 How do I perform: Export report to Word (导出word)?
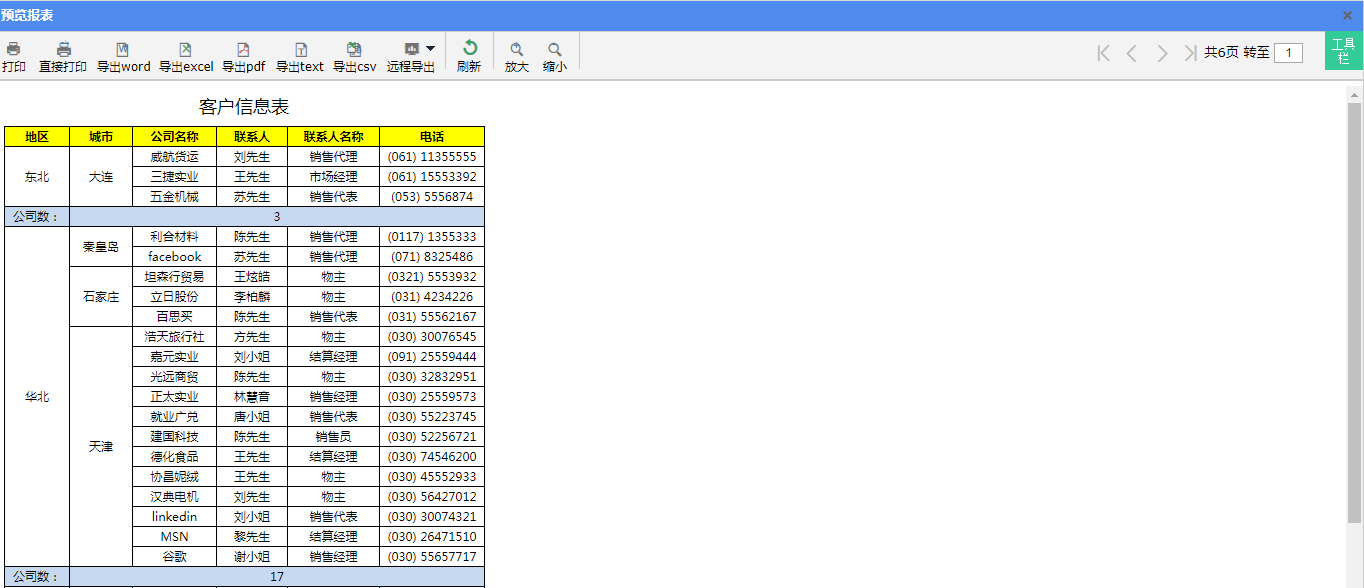123,50
